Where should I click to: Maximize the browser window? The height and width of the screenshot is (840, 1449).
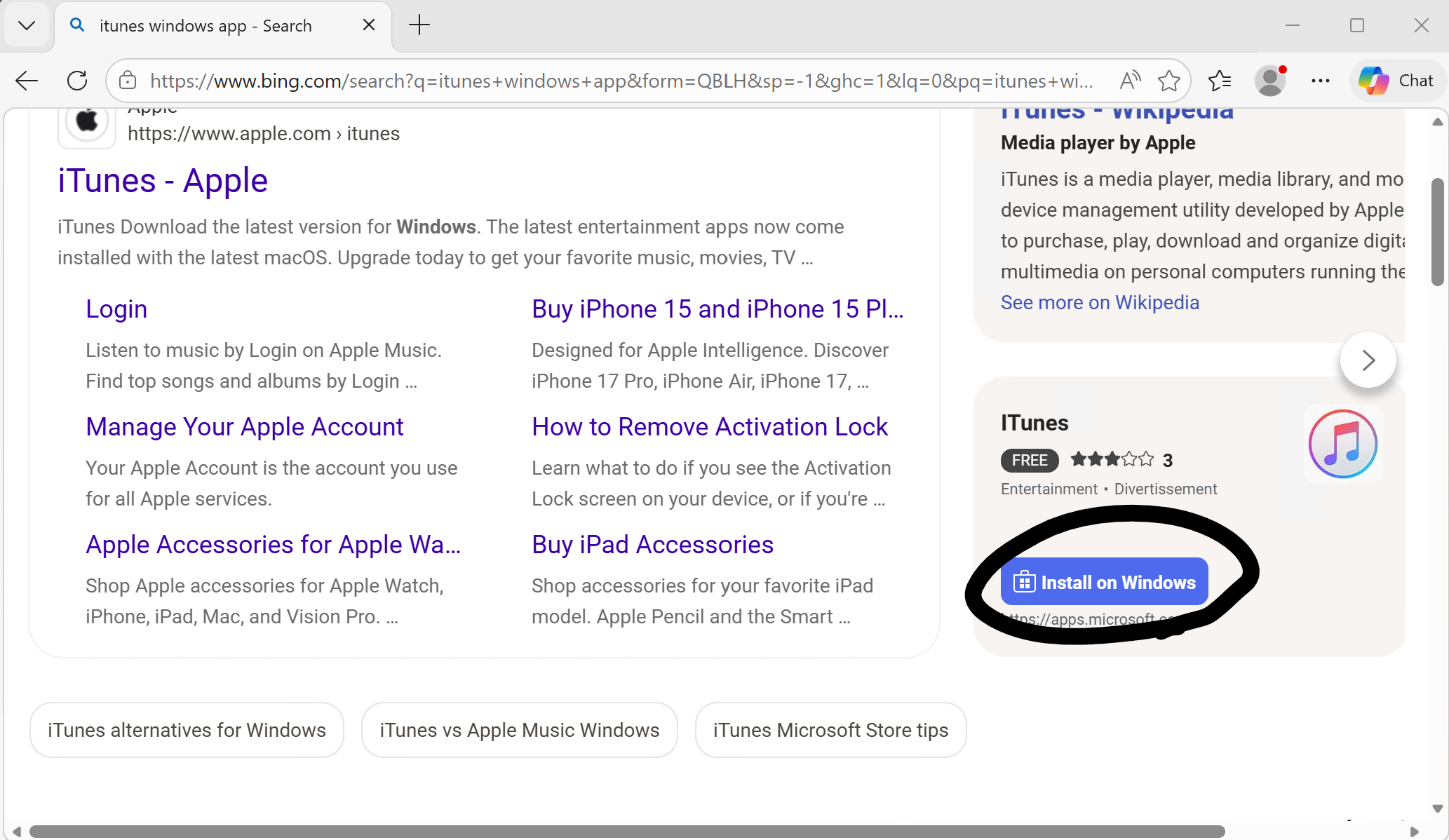tap(1357, 26)
